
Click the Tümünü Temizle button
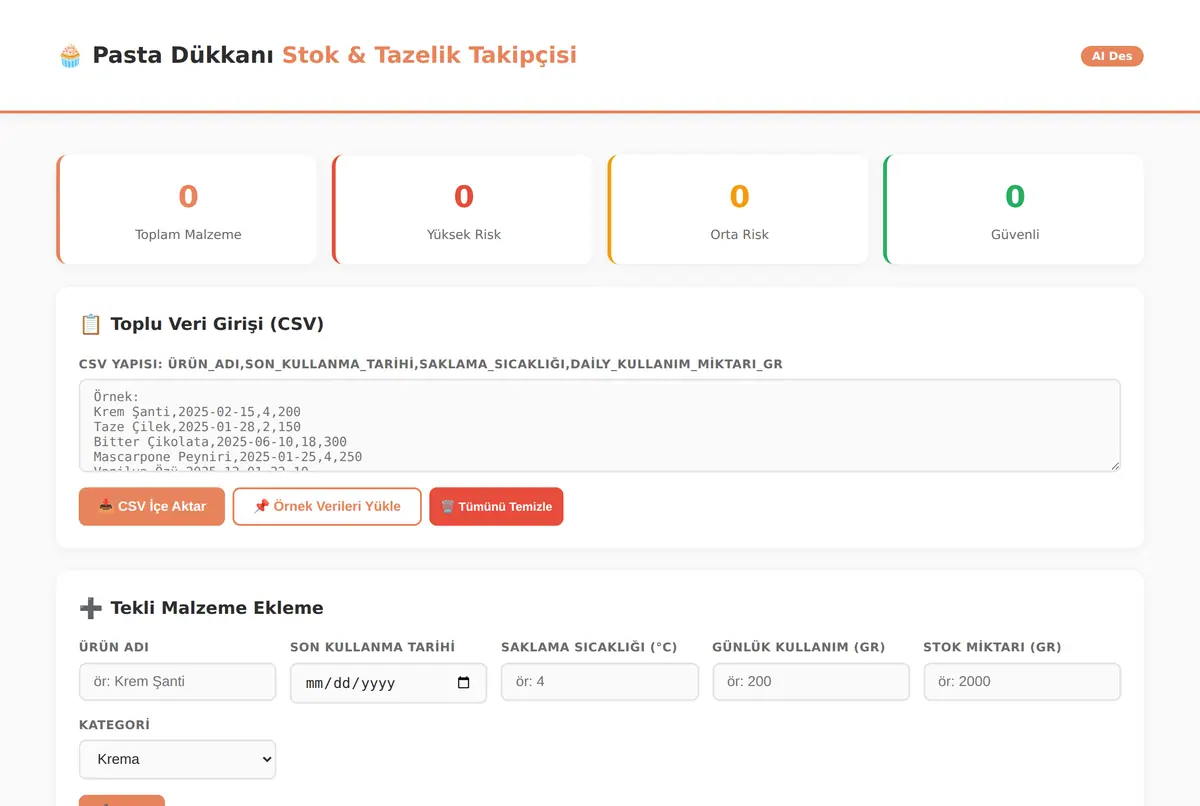point(496,506)
